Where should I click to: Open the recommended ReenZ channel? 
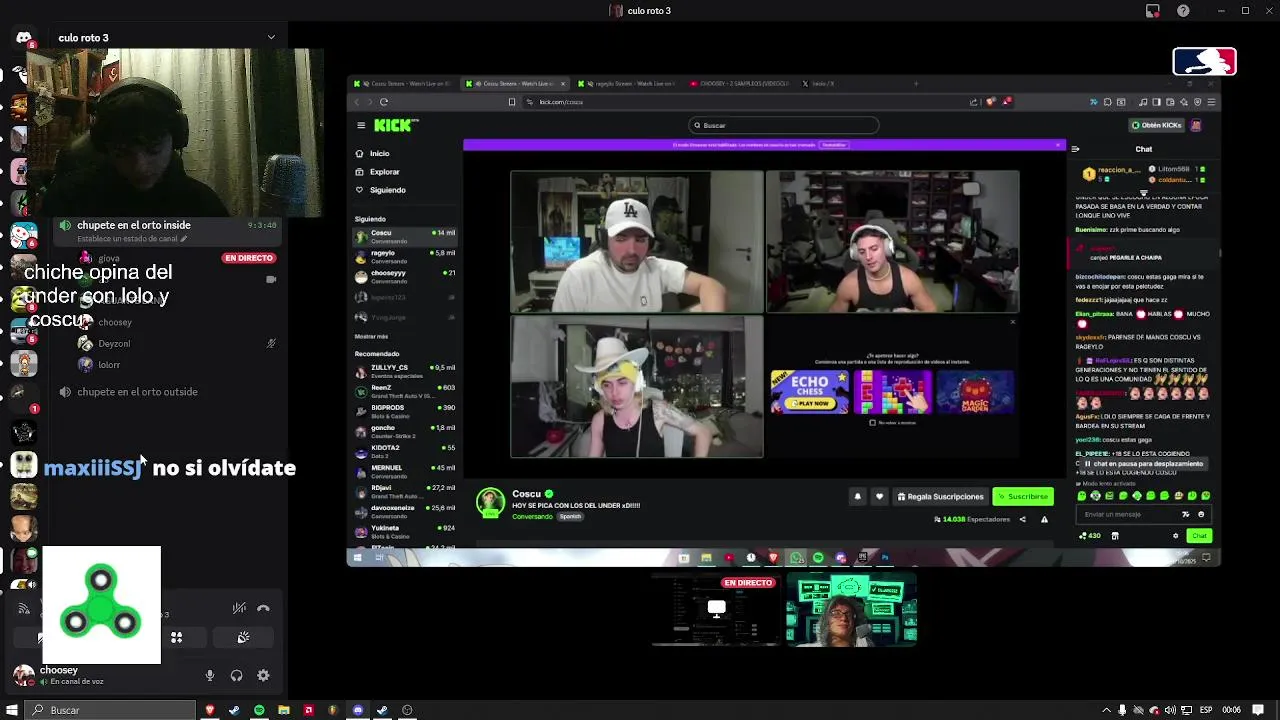click(x=405, y=391)
